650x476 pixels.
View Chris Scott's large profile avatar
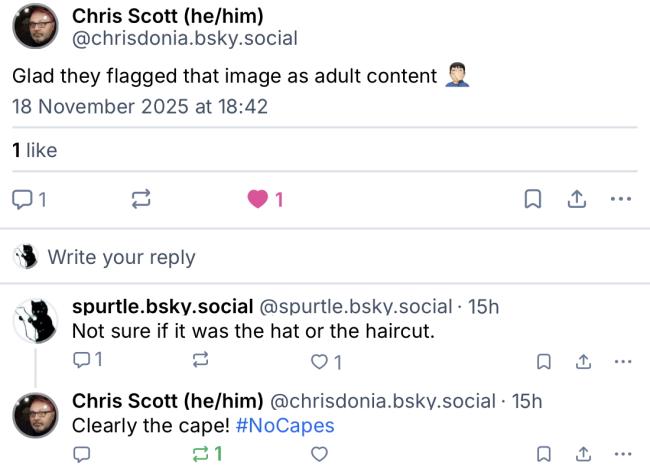tap(35, 25)
